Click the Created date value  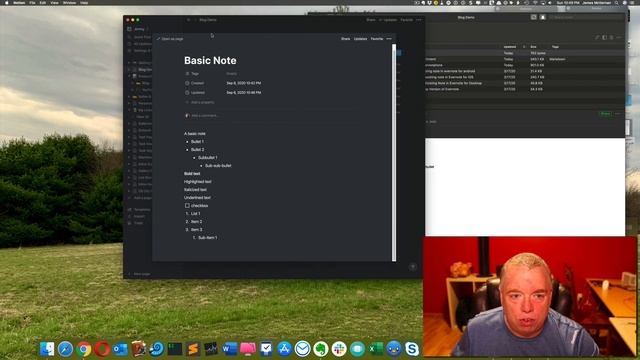point(244,83)
